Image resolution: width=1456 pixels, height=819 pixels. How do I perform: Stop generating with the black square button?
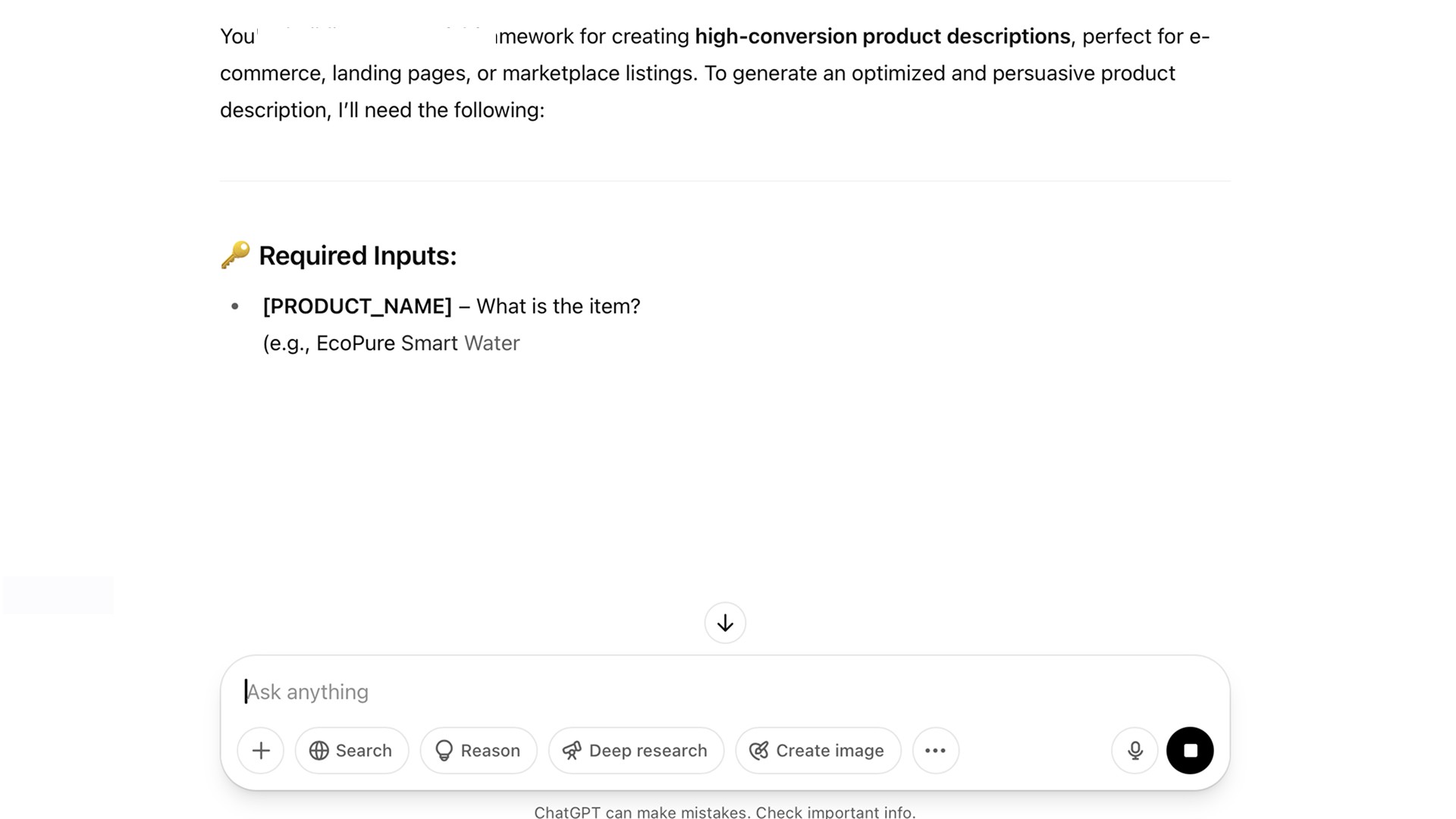point(1190,751)
